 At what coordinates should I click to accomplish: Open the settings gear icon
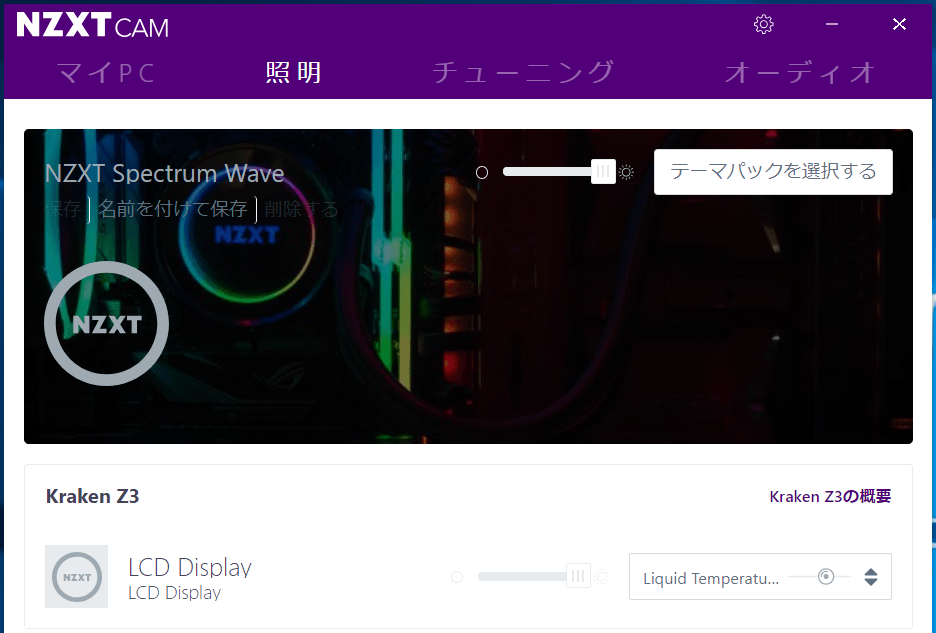763,24
